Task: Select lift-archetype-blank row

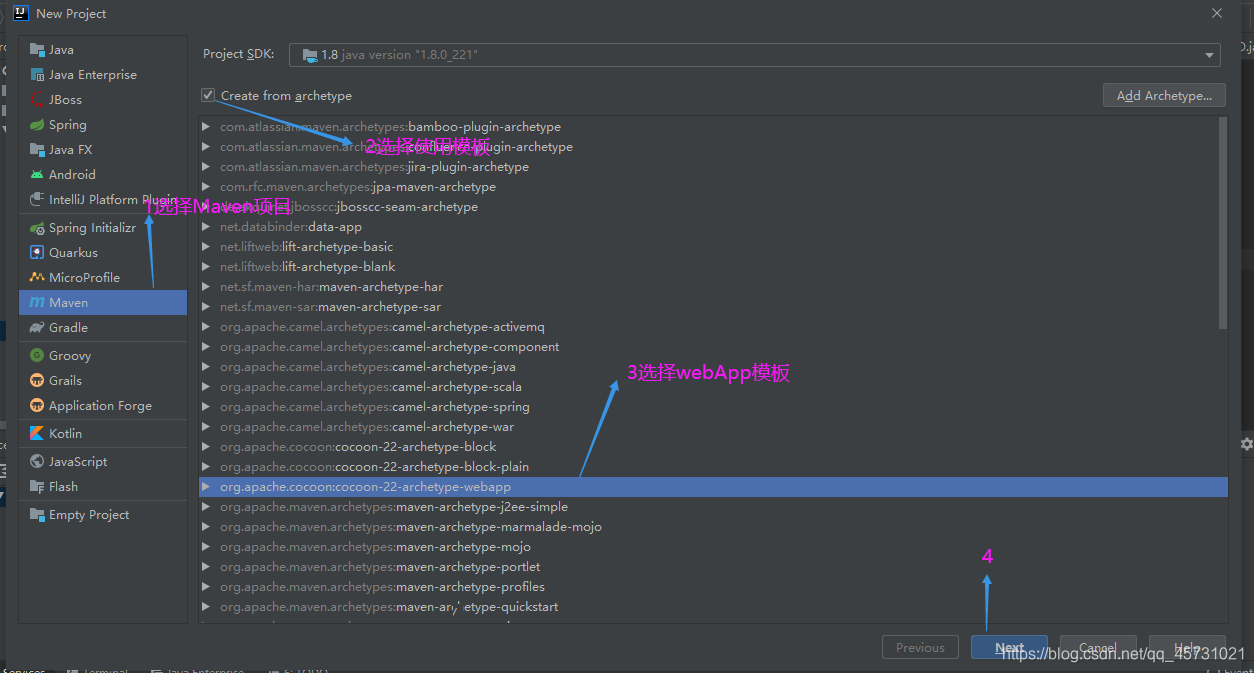Action: click(713, 267)
